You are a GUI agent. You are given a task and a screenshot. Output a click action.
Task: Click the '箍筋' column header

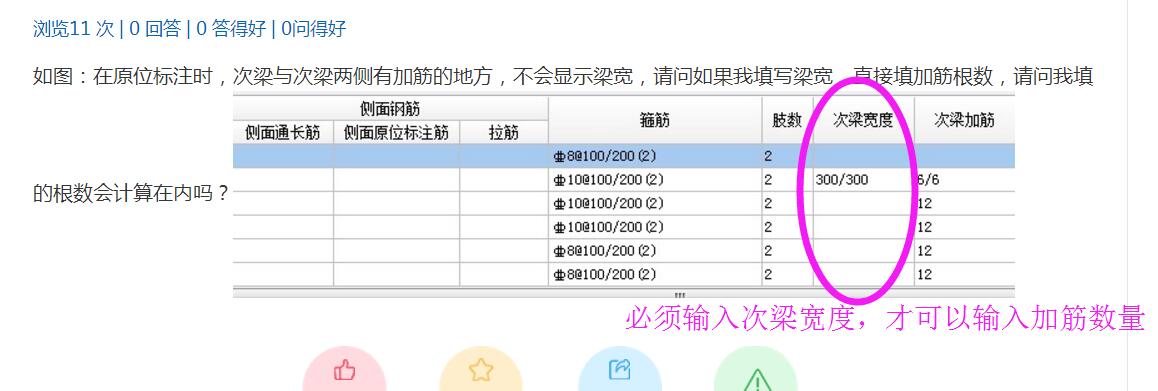pyautogui.click(x=655, y=120)
